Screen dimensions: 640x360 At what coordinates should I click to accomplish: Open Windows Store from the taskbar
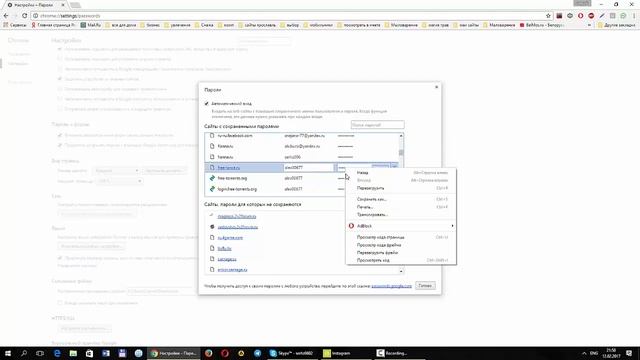pos(89,353)
